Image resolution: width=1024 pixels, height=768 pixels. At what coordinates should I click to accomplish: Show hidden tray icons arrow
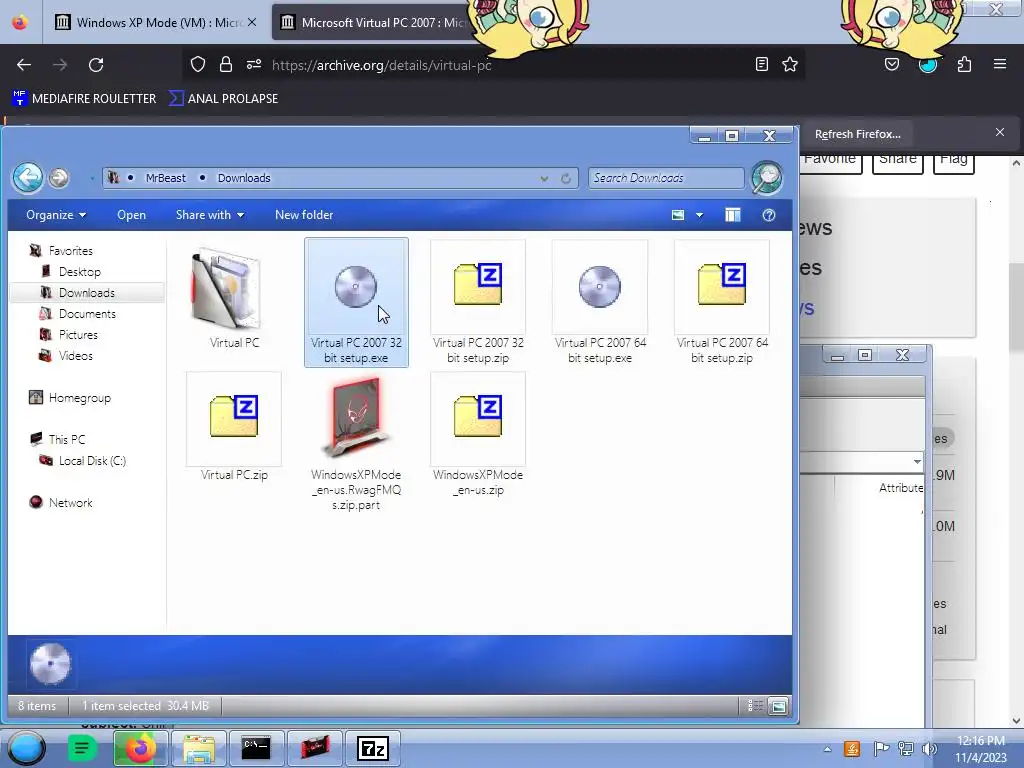(x=827, y=749)
